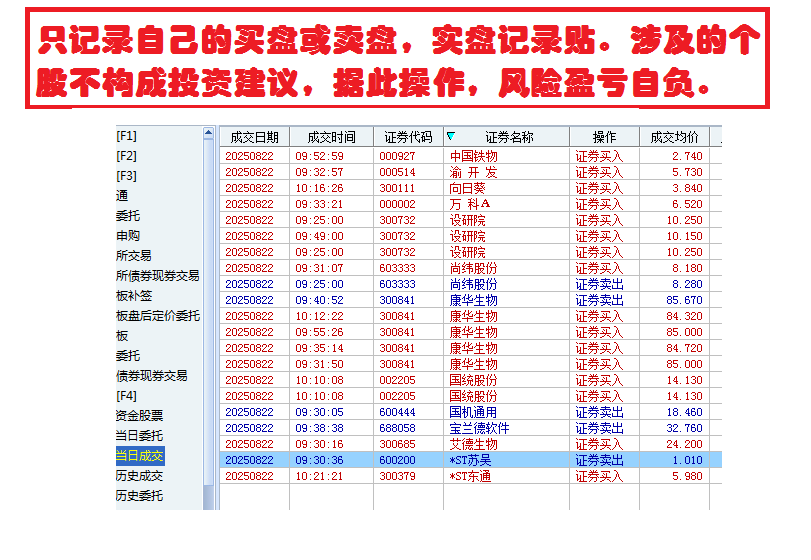Open the [F2] sidebar entry

coord(126,156)
